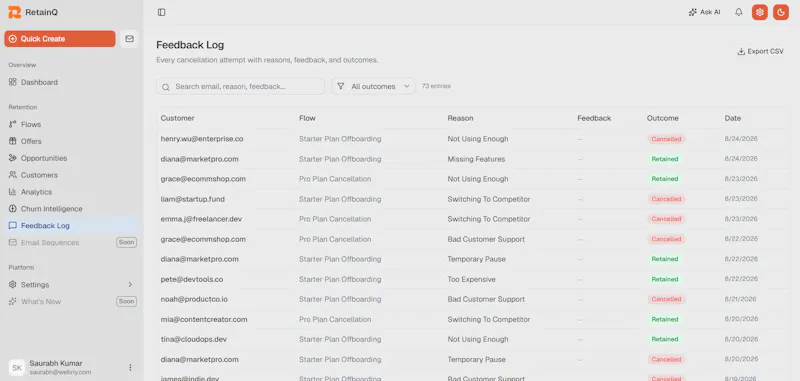Image resolution: width=800 pixels, height=381 pixels.
Task: Open the orange settings gear button
Action: click(x=760, y=12)
